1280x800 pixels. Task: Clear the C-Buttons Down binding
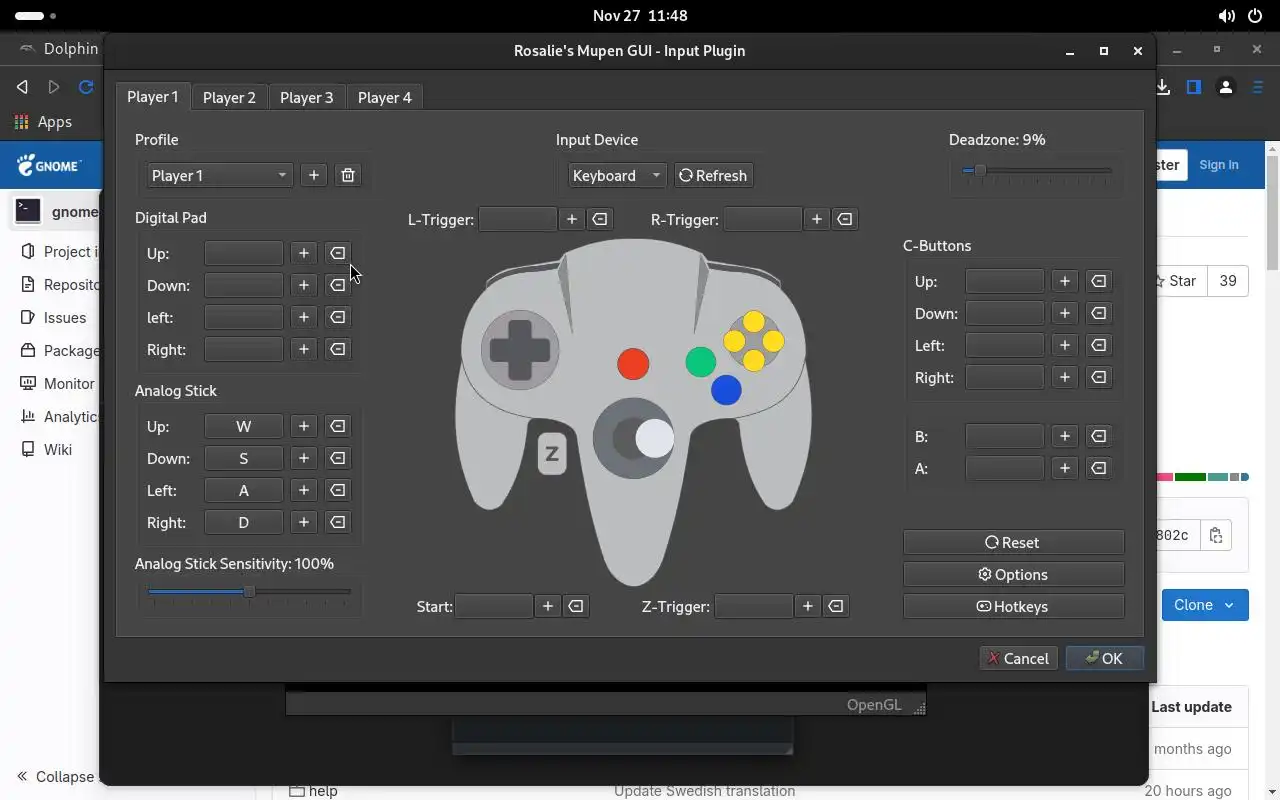[1099, 313]
